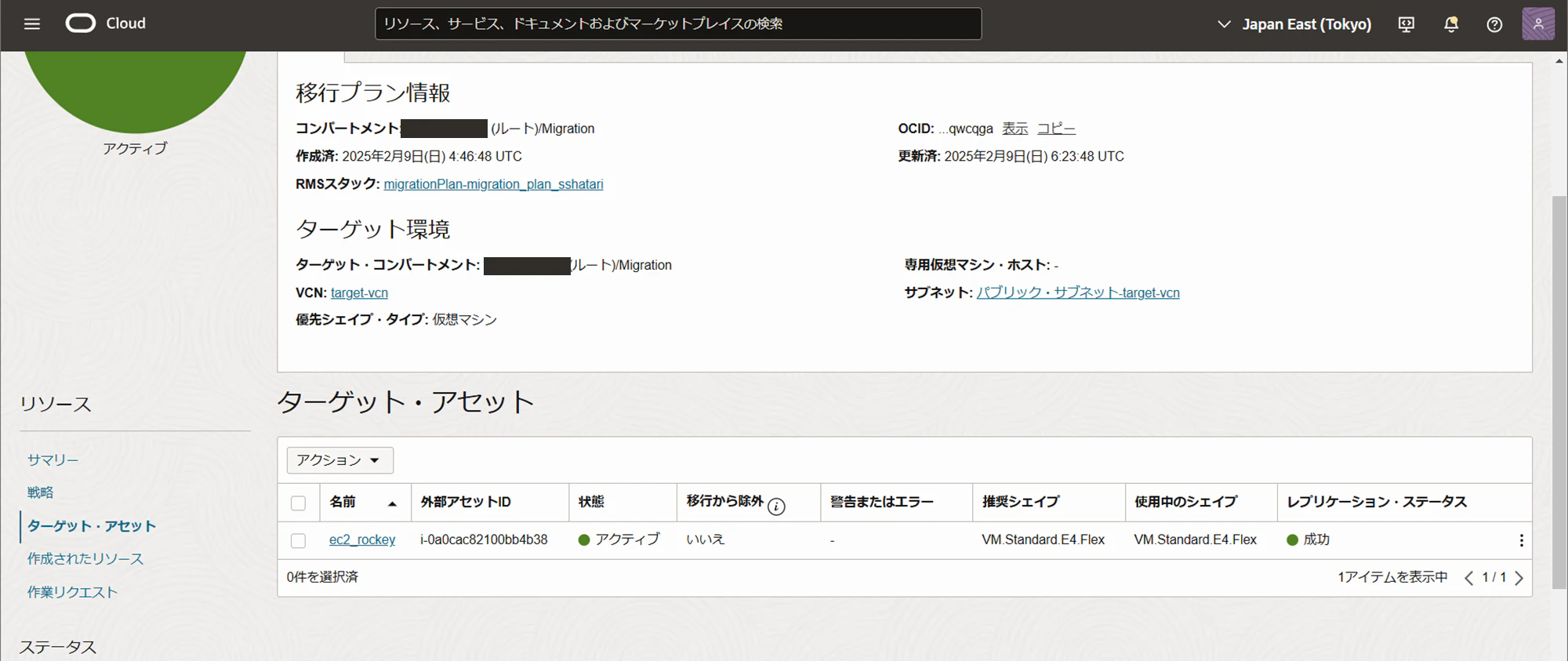Click the 推奨シェイプ column header
Image resolution: width=1568 pixels, height=661 pixels.
(x=1021, y=502)
